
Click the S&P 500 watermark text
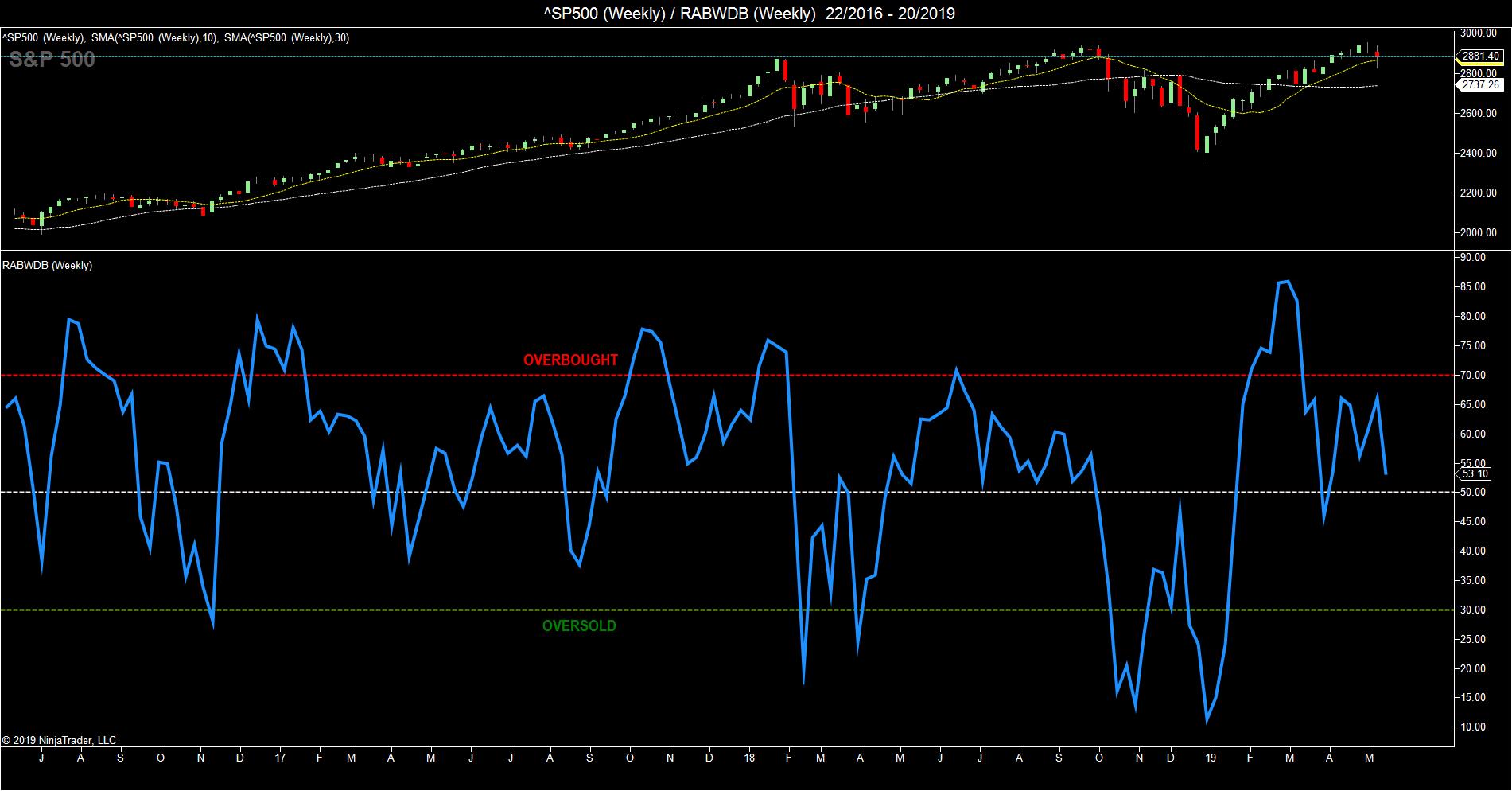coord(52,60)
